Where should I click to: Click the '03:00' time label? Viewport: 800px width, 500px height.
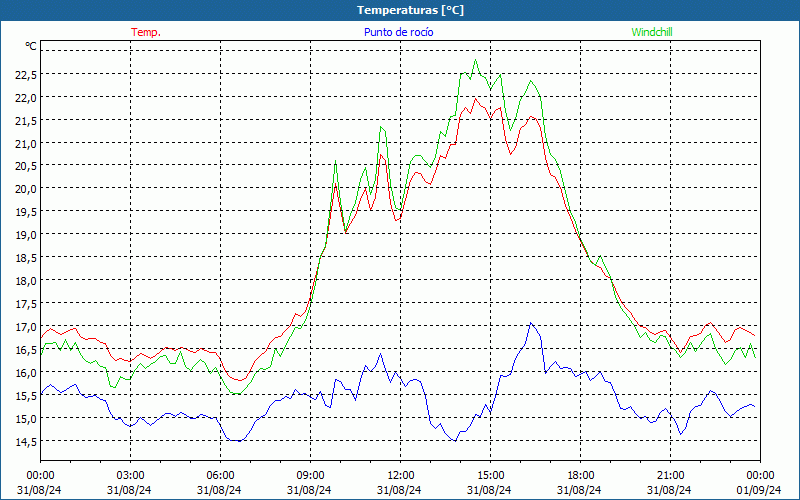click(131, 476)
